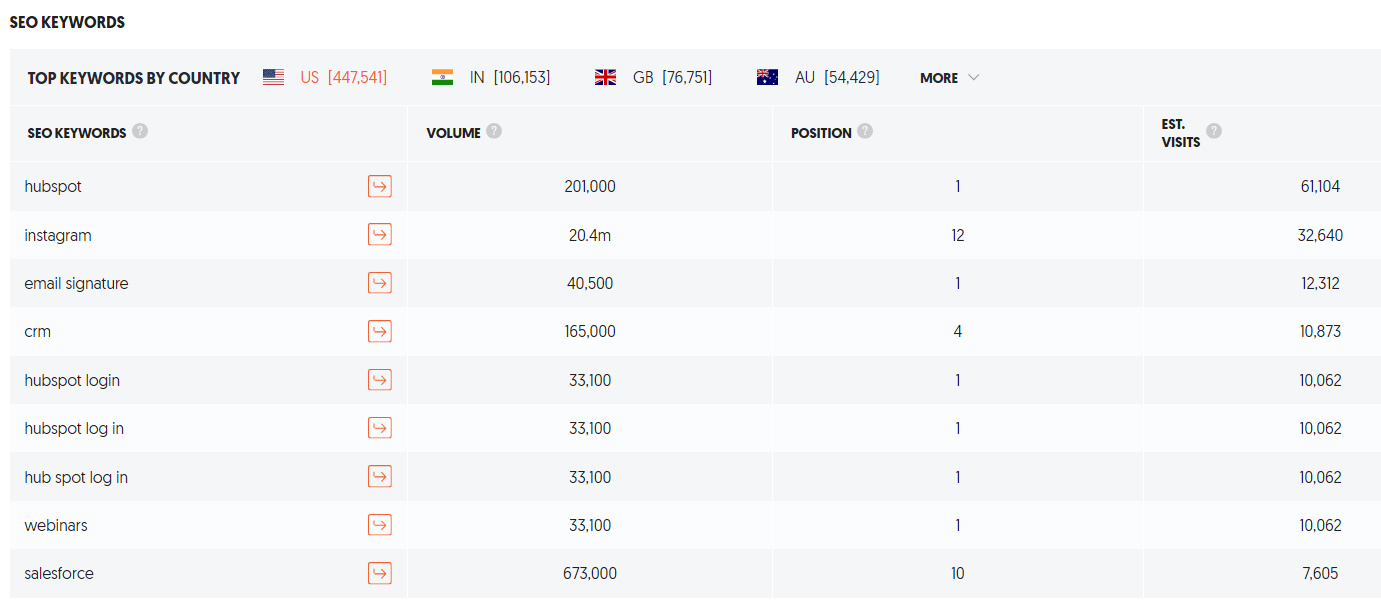The image size is (1381, 611).
Task: Open arrow icon for hubspot keyword
Action: (379, 186)
